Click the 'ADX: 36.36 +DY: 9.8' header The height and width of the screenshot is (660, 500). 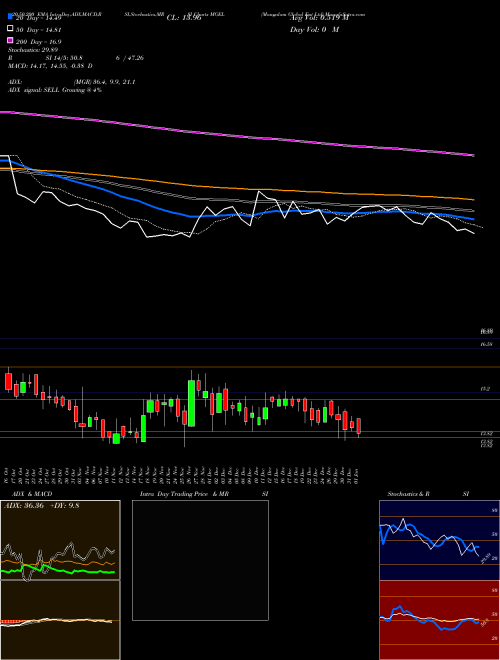coord(41,506)
